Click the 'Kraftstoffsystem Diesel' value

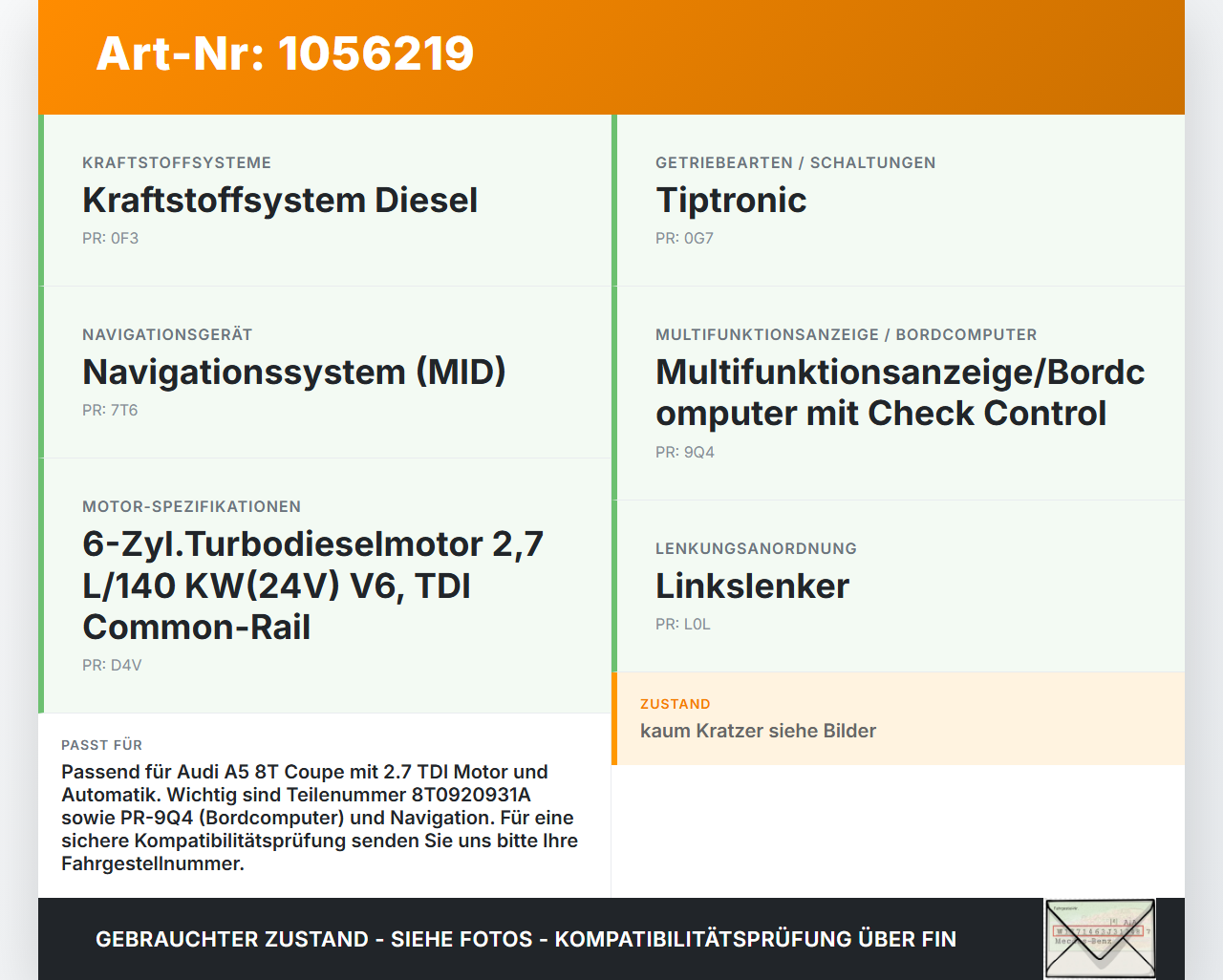pos(280,201)
